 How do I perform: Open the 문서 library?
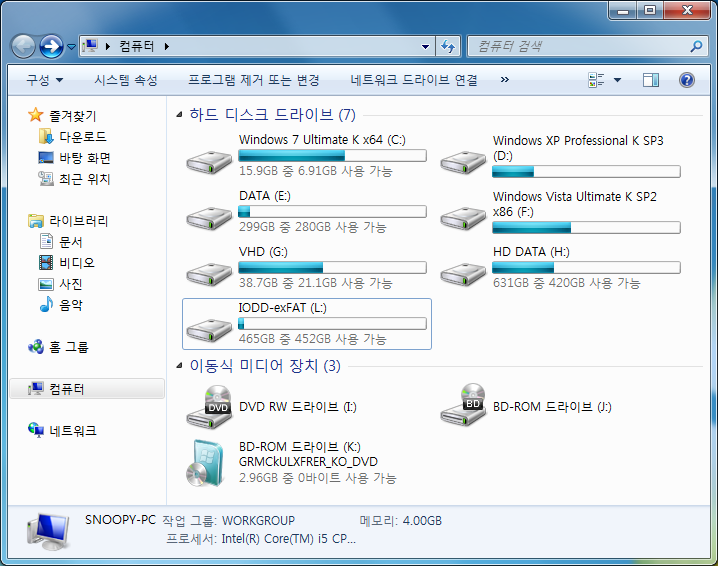coord(71,242)
